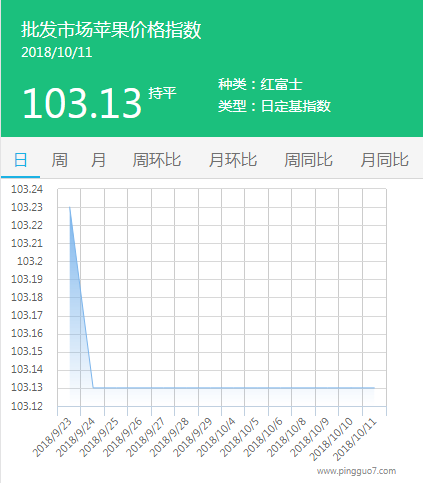Click x-axis label 2018/9/23
Screen dimensions: 423x483
[52, 437]
